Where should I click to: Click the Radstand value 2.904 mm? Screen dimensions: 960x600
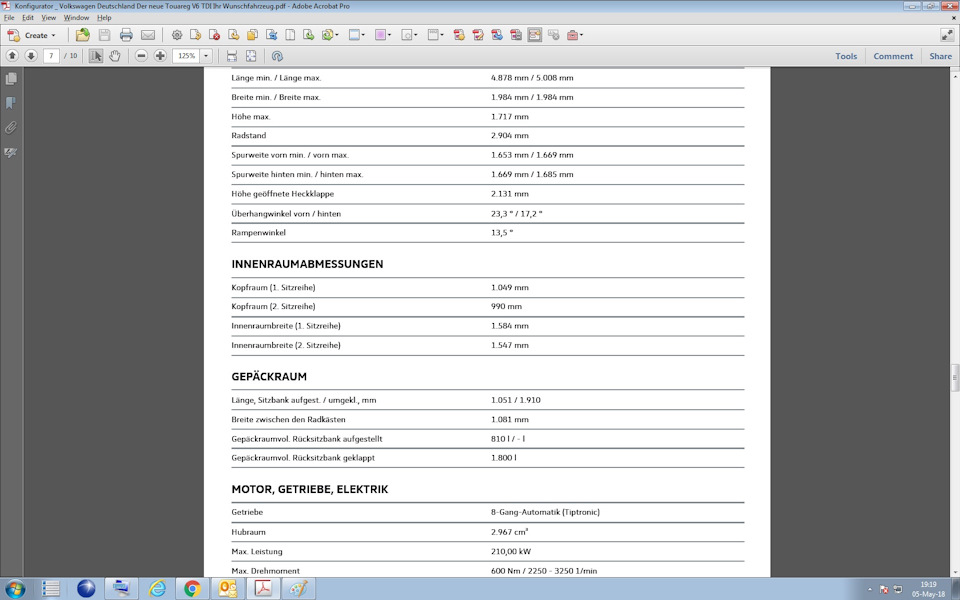[x=509, y=135]
